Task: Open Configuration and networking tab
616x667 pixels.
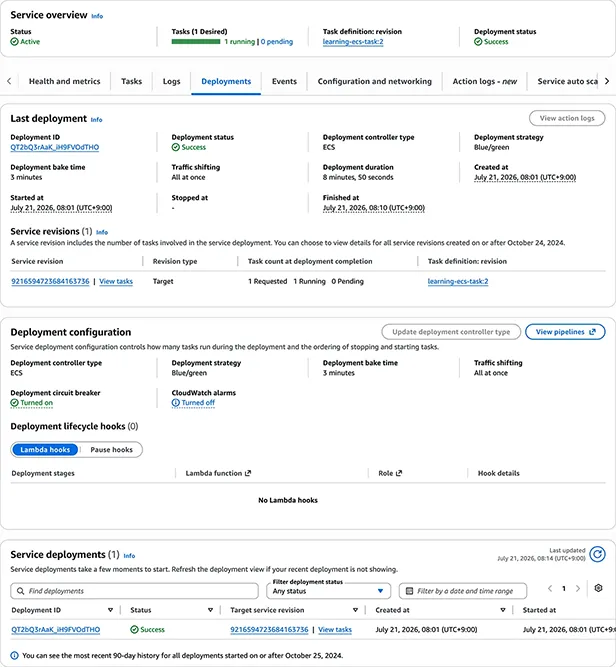Action: pyautogui.click(x=374, y=81)
